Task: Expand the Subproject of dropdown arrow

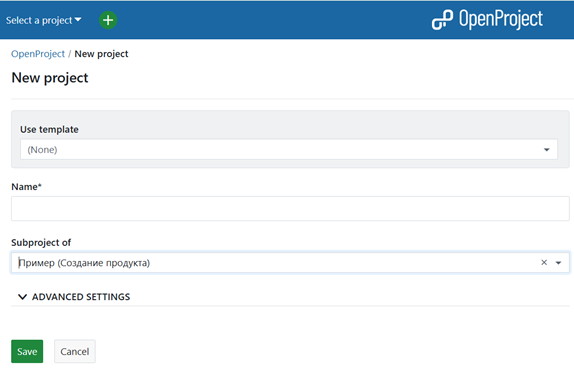Action: click(x=559, y=263)
